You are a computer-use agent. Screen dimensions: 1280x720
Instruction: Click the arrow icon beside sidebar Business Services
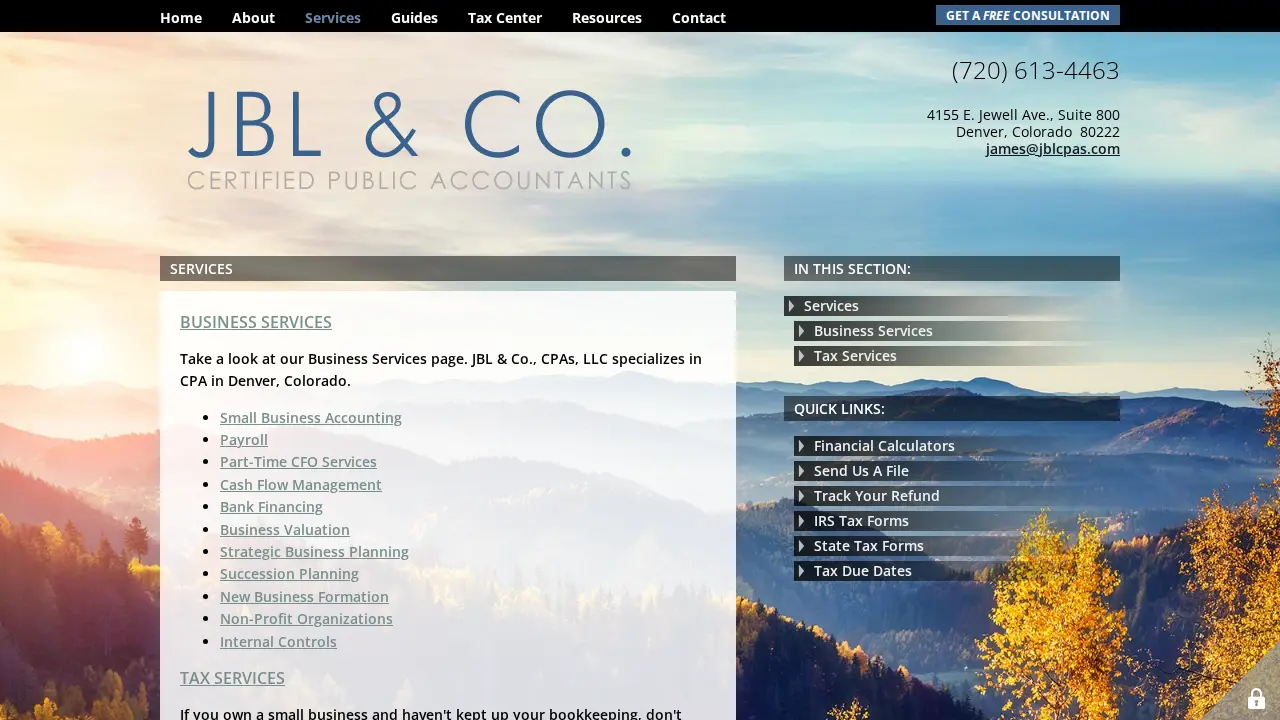coord(801,331)
